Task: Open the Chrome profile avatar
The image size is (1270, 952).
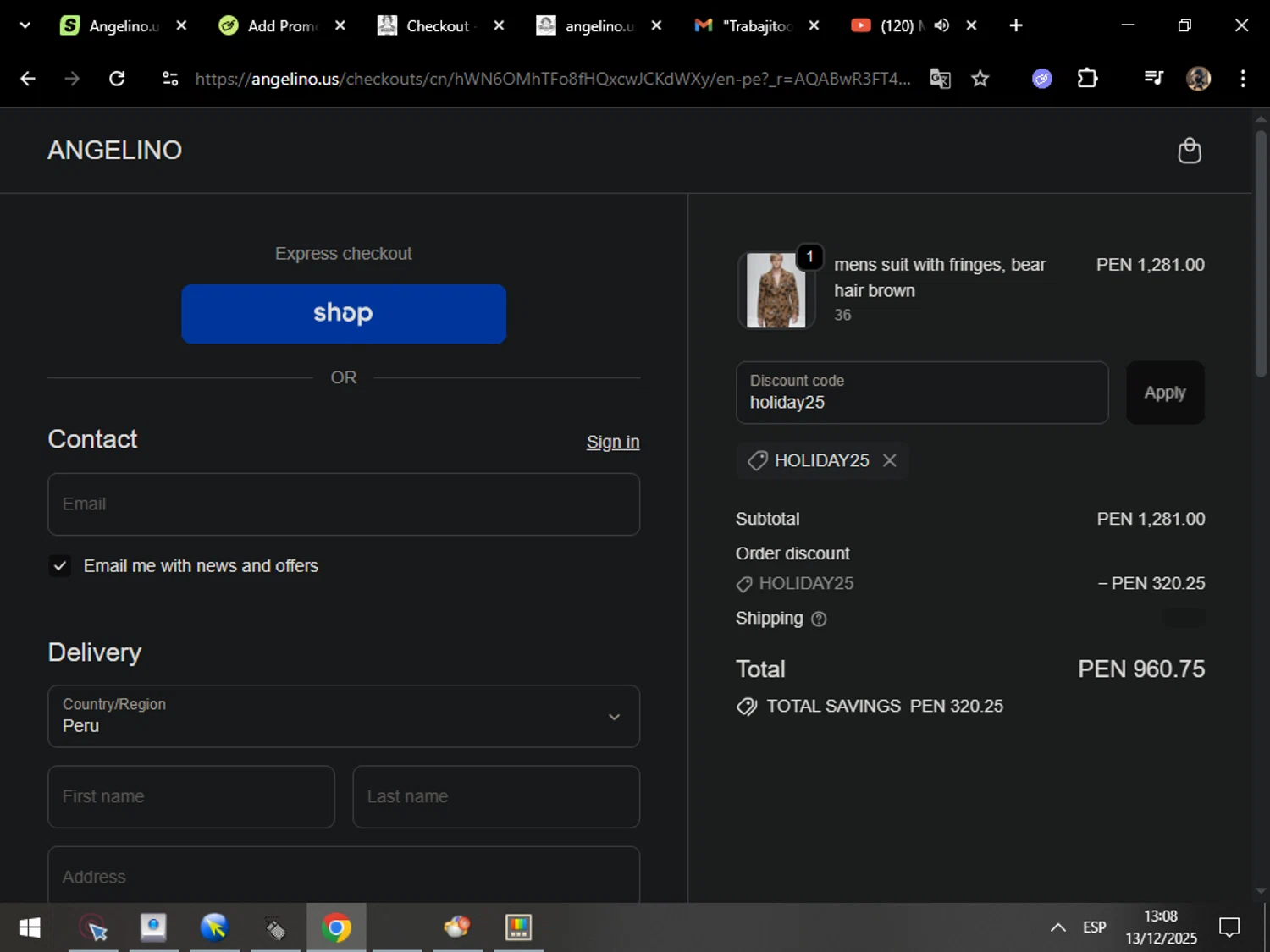Action: click(1198, 79)
